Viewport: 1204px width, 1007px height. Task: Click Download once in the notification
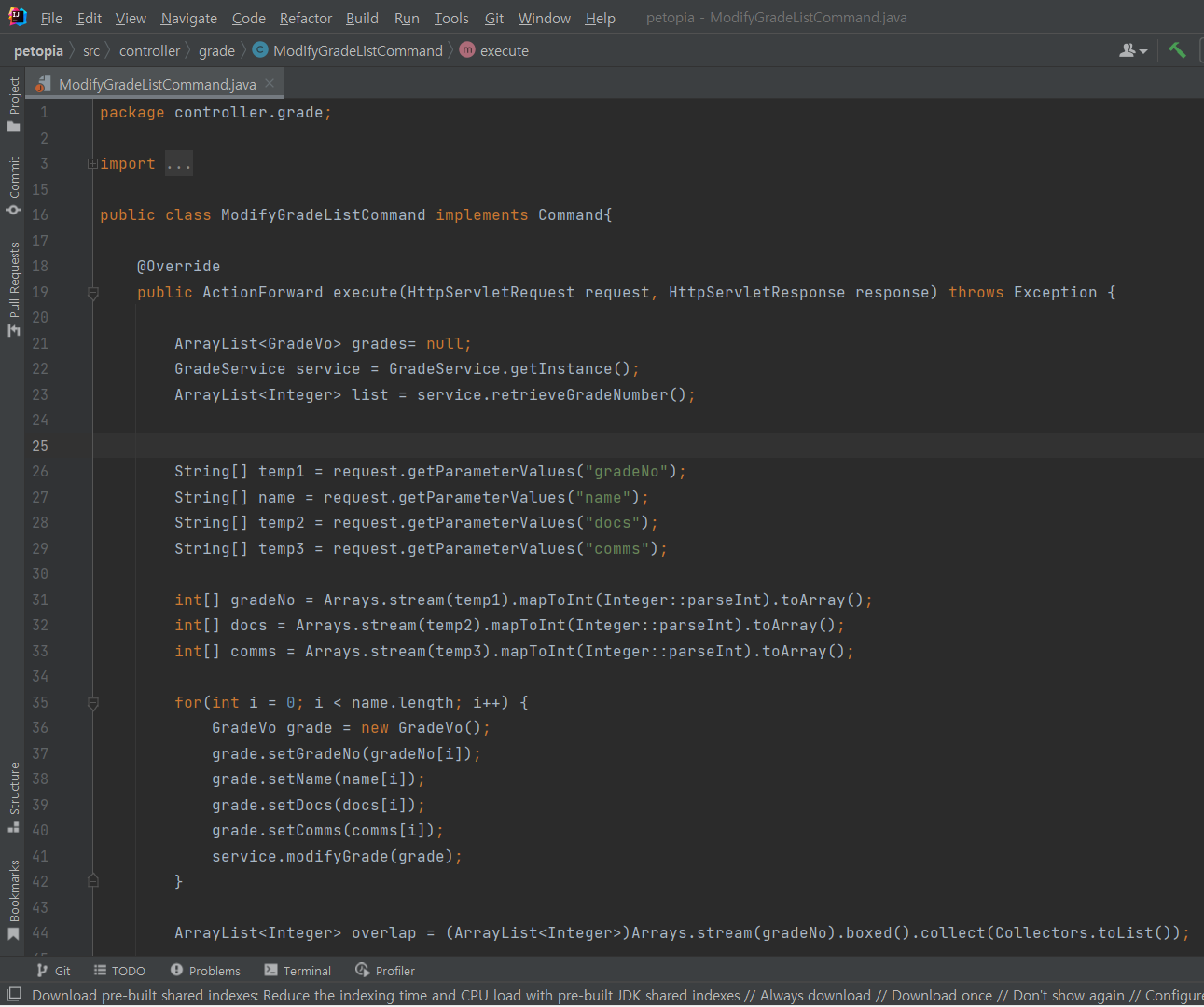click(942, 995)
